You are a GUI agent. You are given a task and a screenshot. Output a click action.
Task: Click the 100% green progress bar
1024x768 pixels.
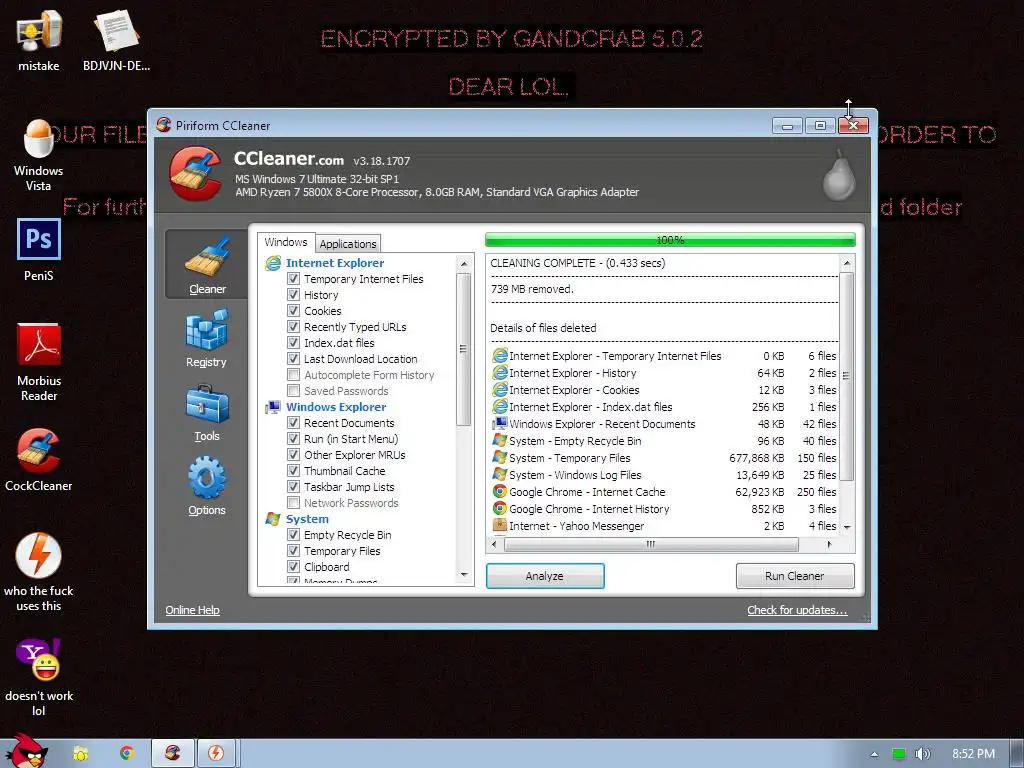[x=670, y=240]
